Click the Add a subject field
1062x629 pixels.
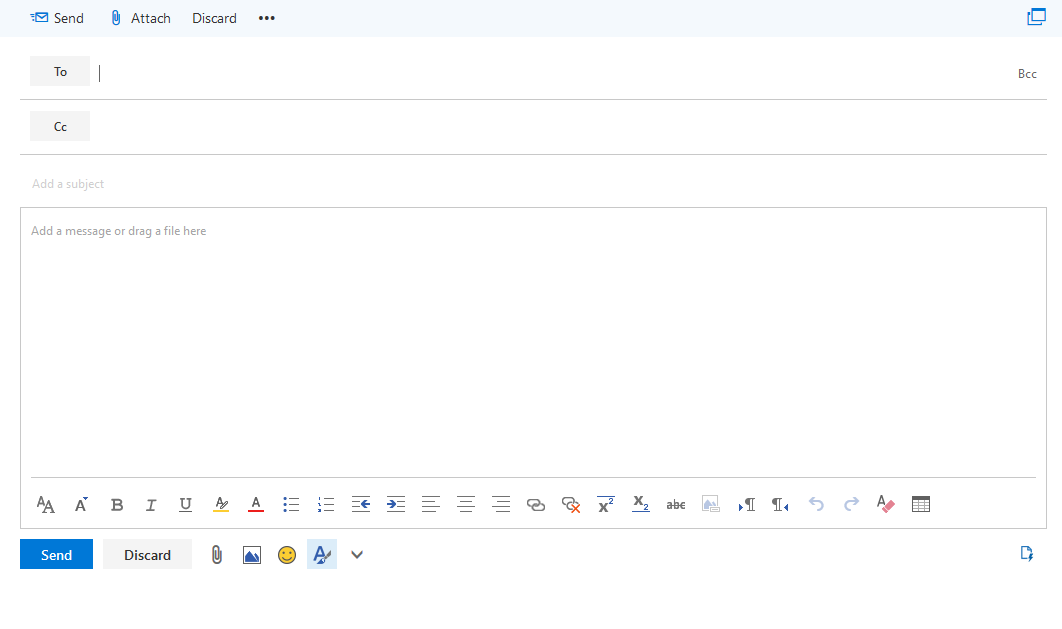[x=533, y=183]
